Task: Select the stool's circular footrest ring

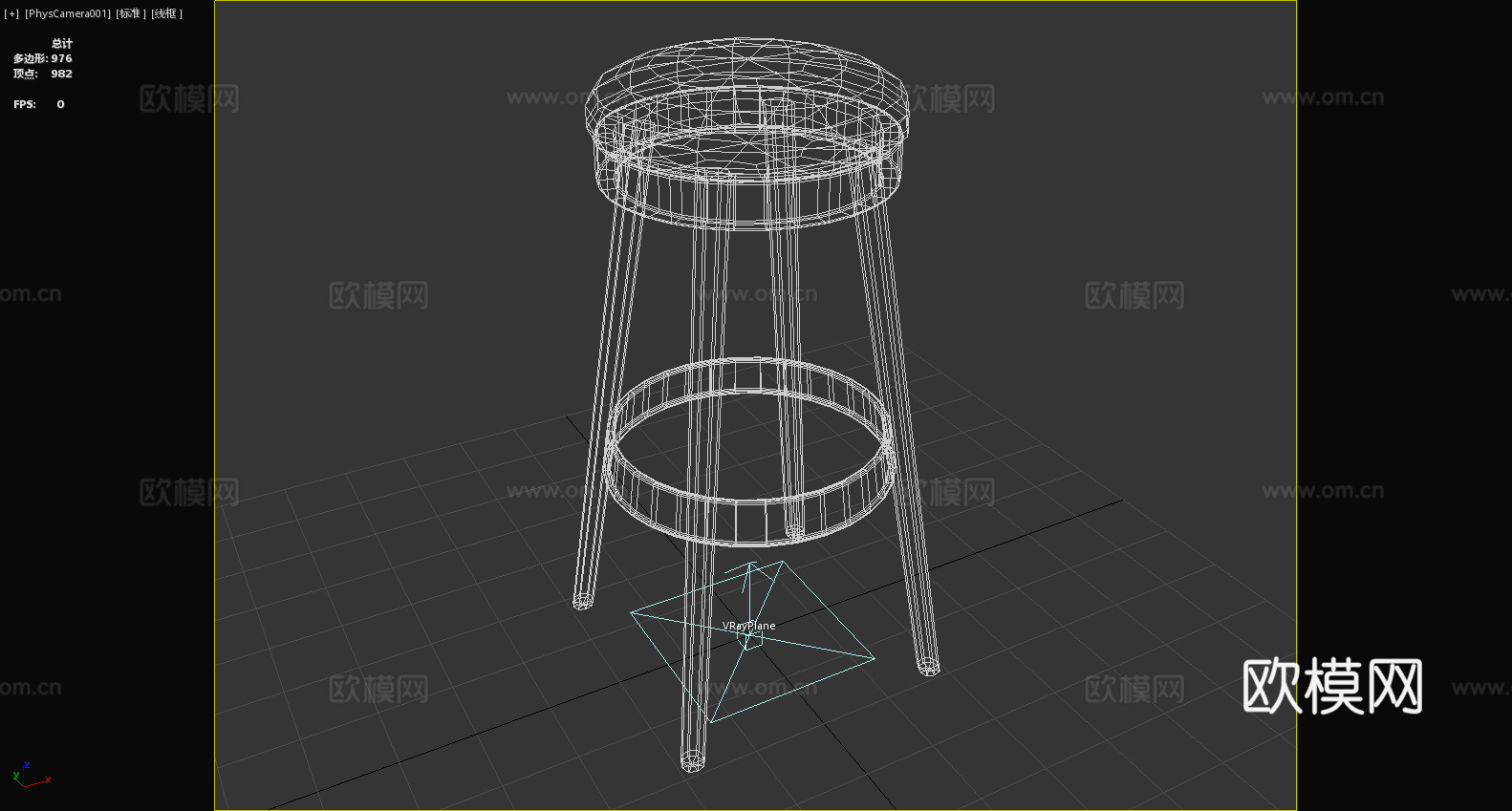Action: (x=750, y=451)
